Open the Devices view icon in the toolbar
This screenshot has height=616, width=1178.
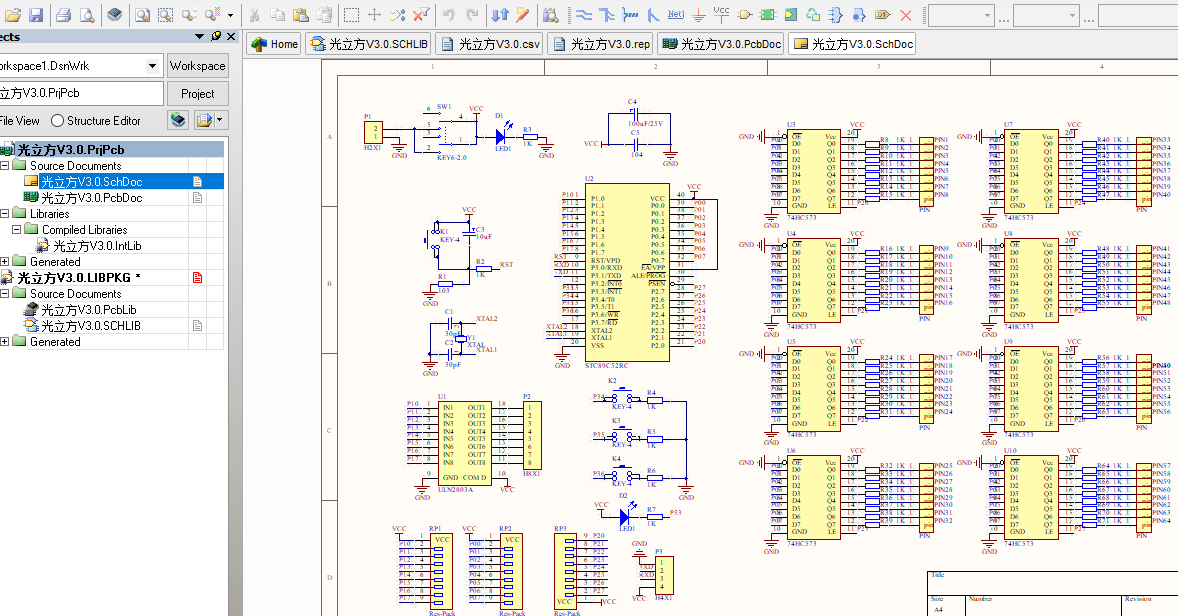tap(114, 14)
